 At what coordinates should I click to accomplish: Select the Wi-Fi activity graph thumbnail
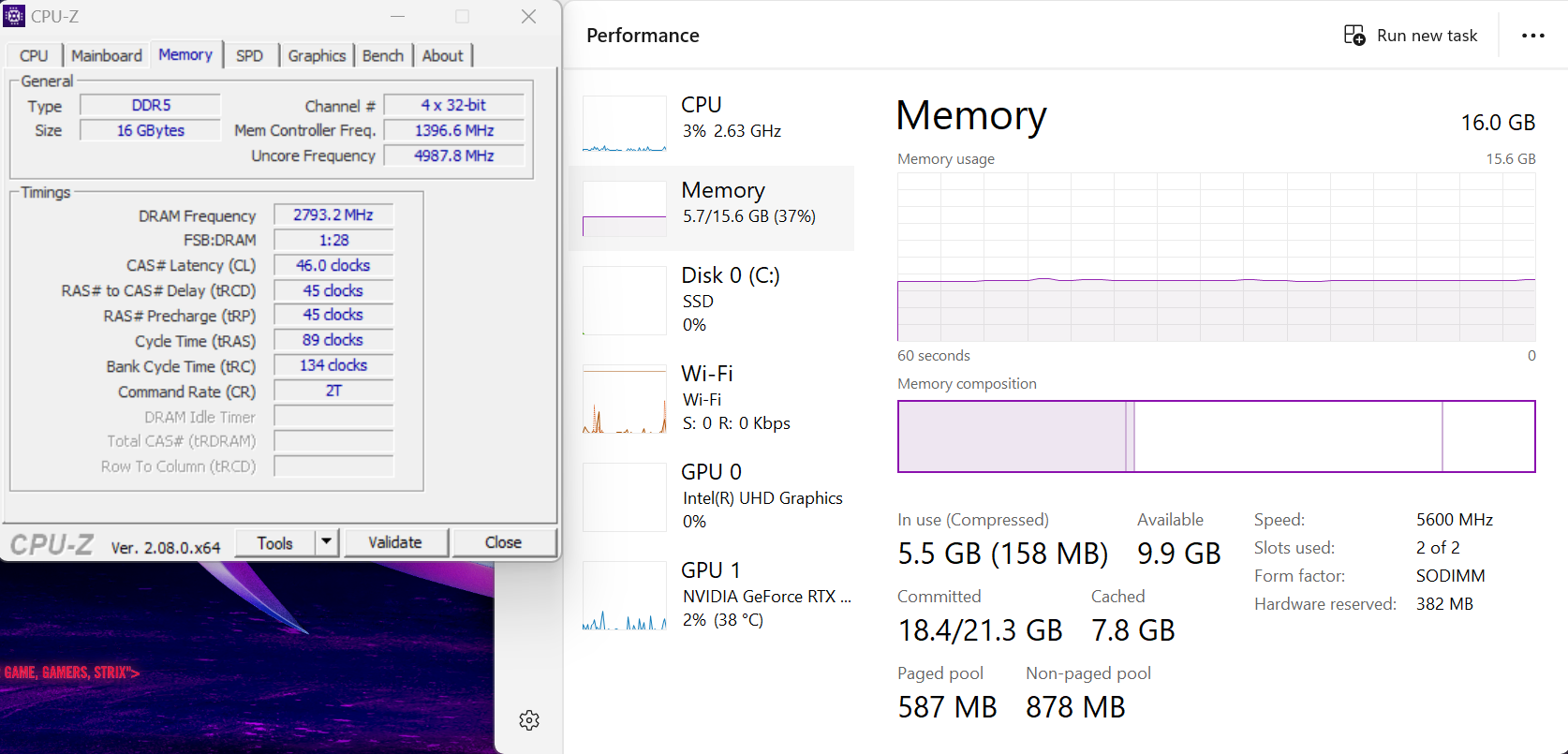(x=624, y=399)
